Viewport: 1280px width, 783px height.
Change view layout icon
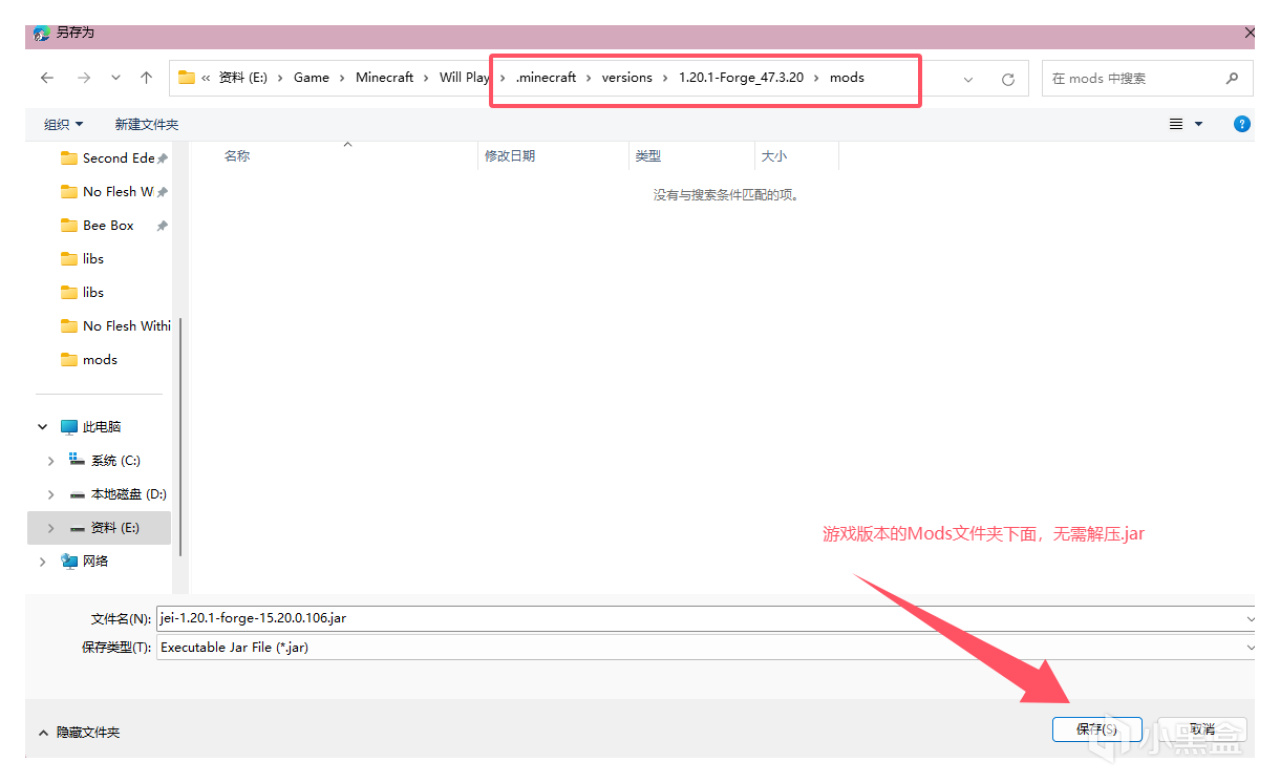(1176, 124)
